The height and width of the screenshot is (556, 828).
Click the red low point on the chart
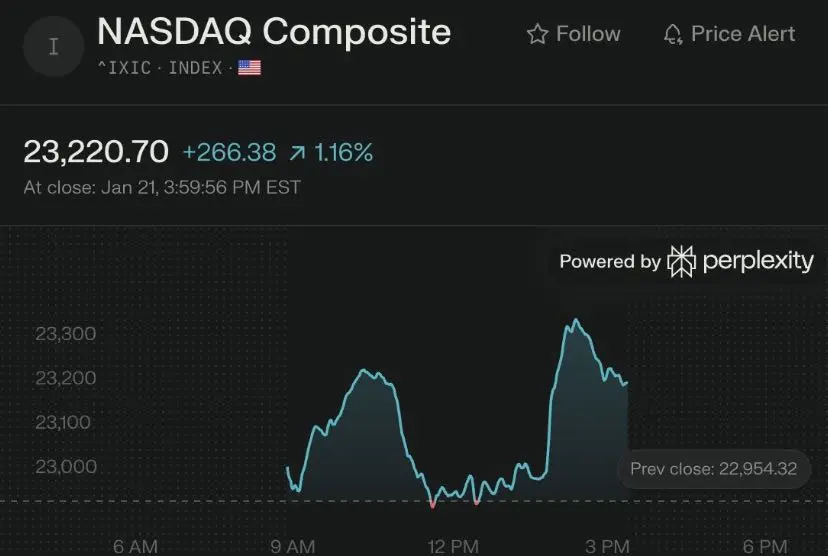tap(432, 505)
